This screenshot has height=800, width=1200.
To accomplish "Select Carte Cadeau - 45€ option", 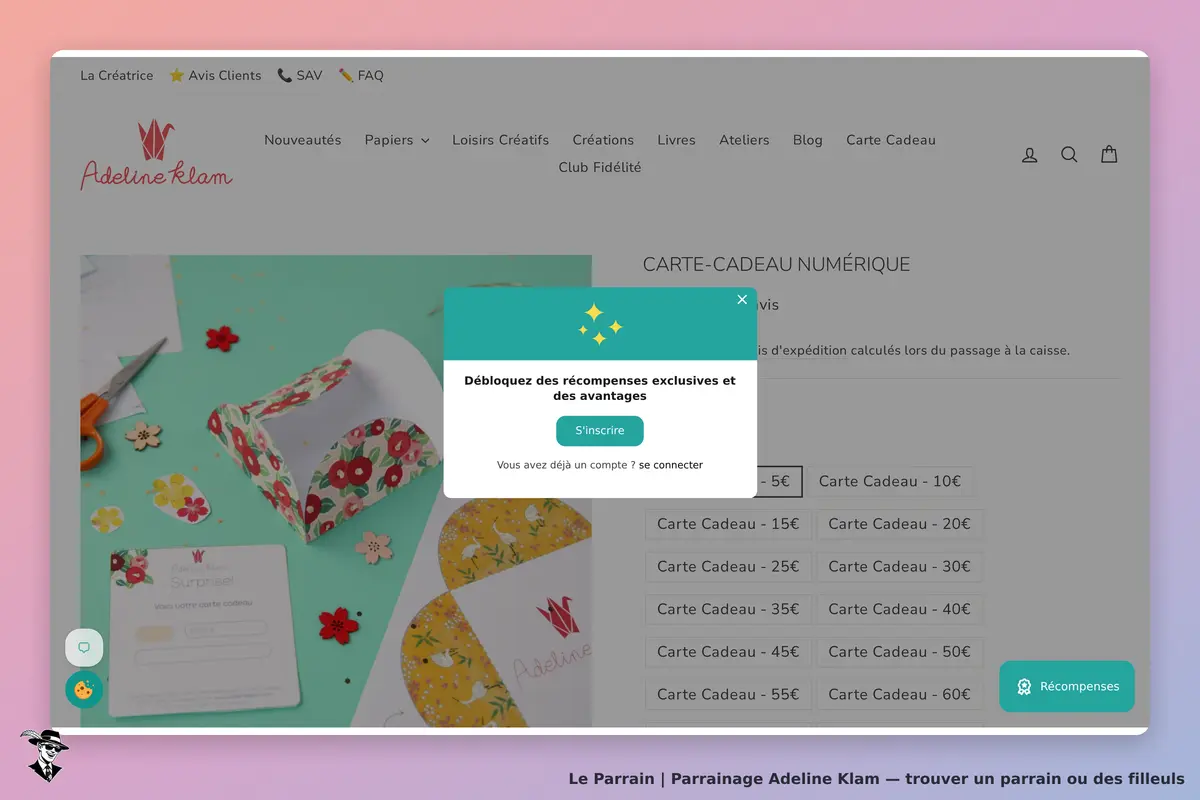I will (728, 652).
